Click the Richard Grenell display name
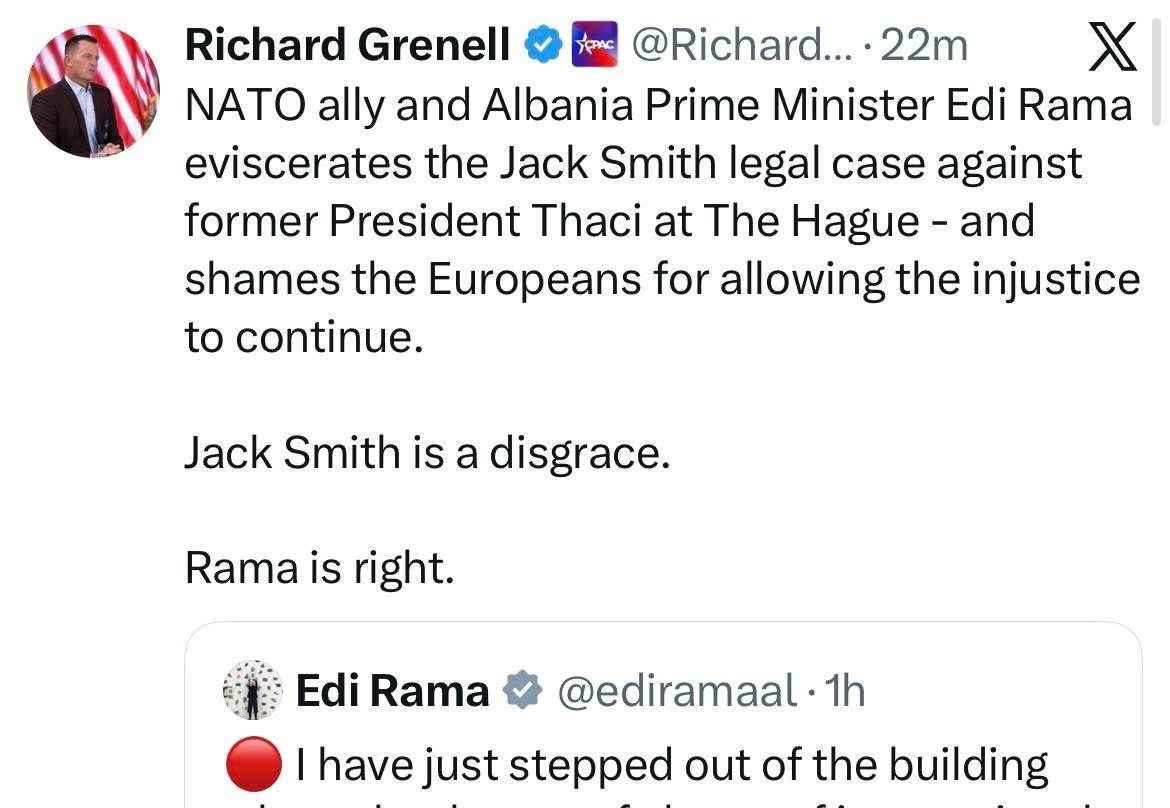The image size is (1170, 808). (x=347, y=46)
